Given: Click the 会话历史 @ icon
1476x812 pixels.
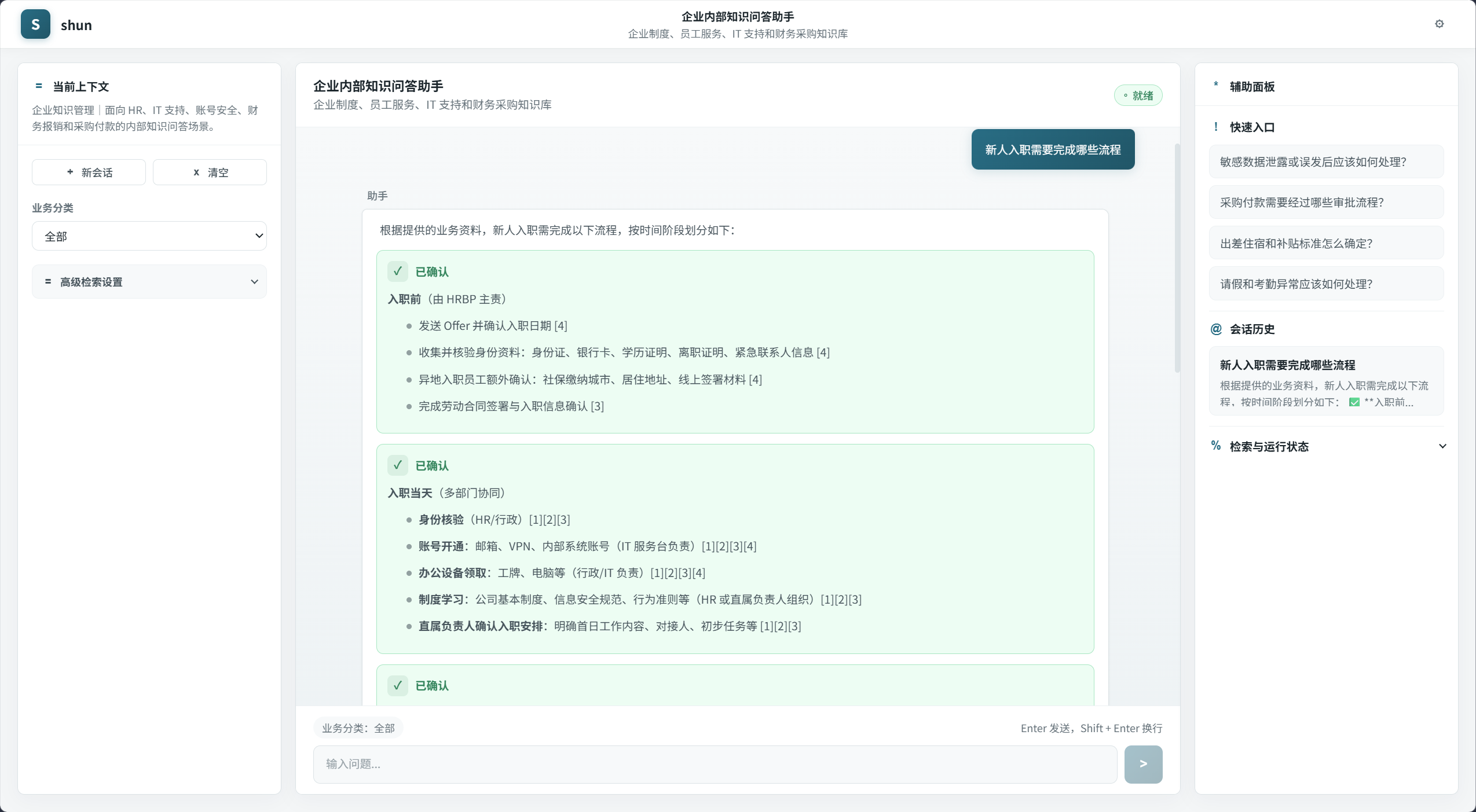Looking at the screenshot, I should click(1216, 329).
